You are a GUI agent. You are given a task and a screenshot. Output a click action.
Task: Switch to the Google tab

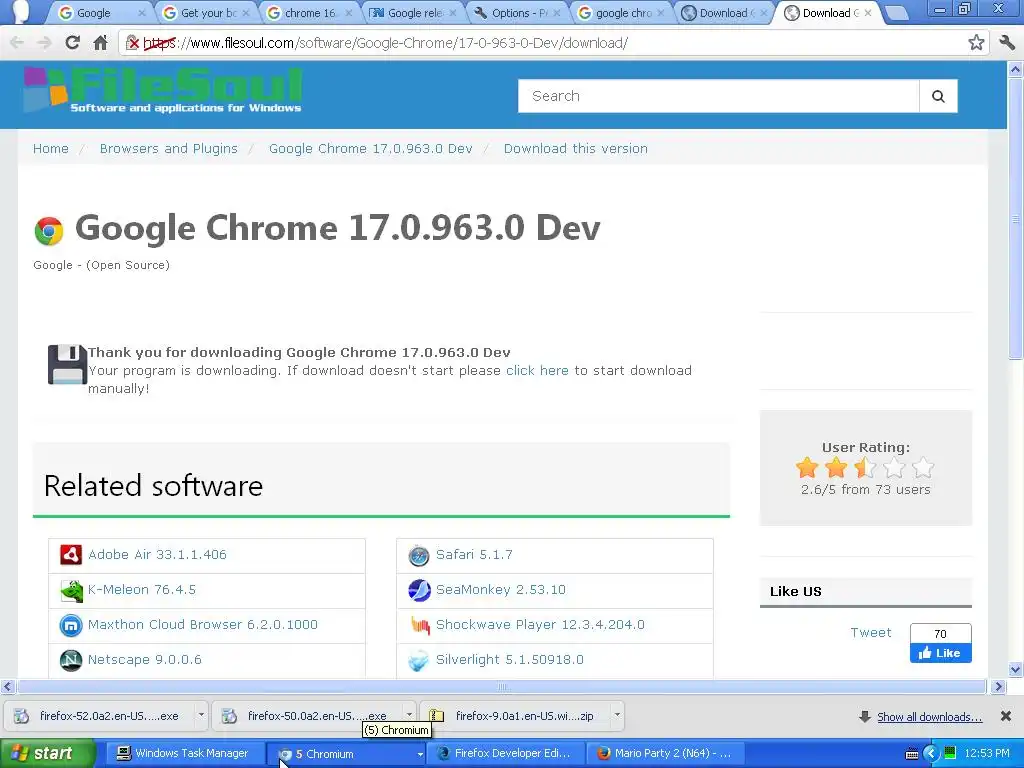coord(103,13)
